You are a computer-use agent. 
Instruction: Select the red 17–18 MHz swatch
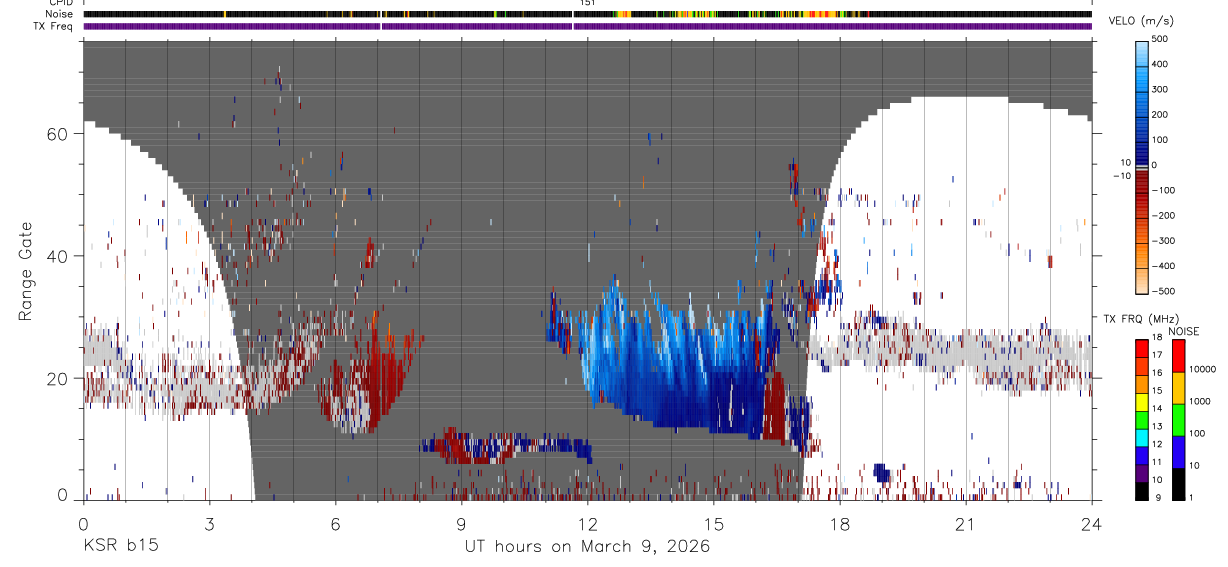(x=1141, y=347)
